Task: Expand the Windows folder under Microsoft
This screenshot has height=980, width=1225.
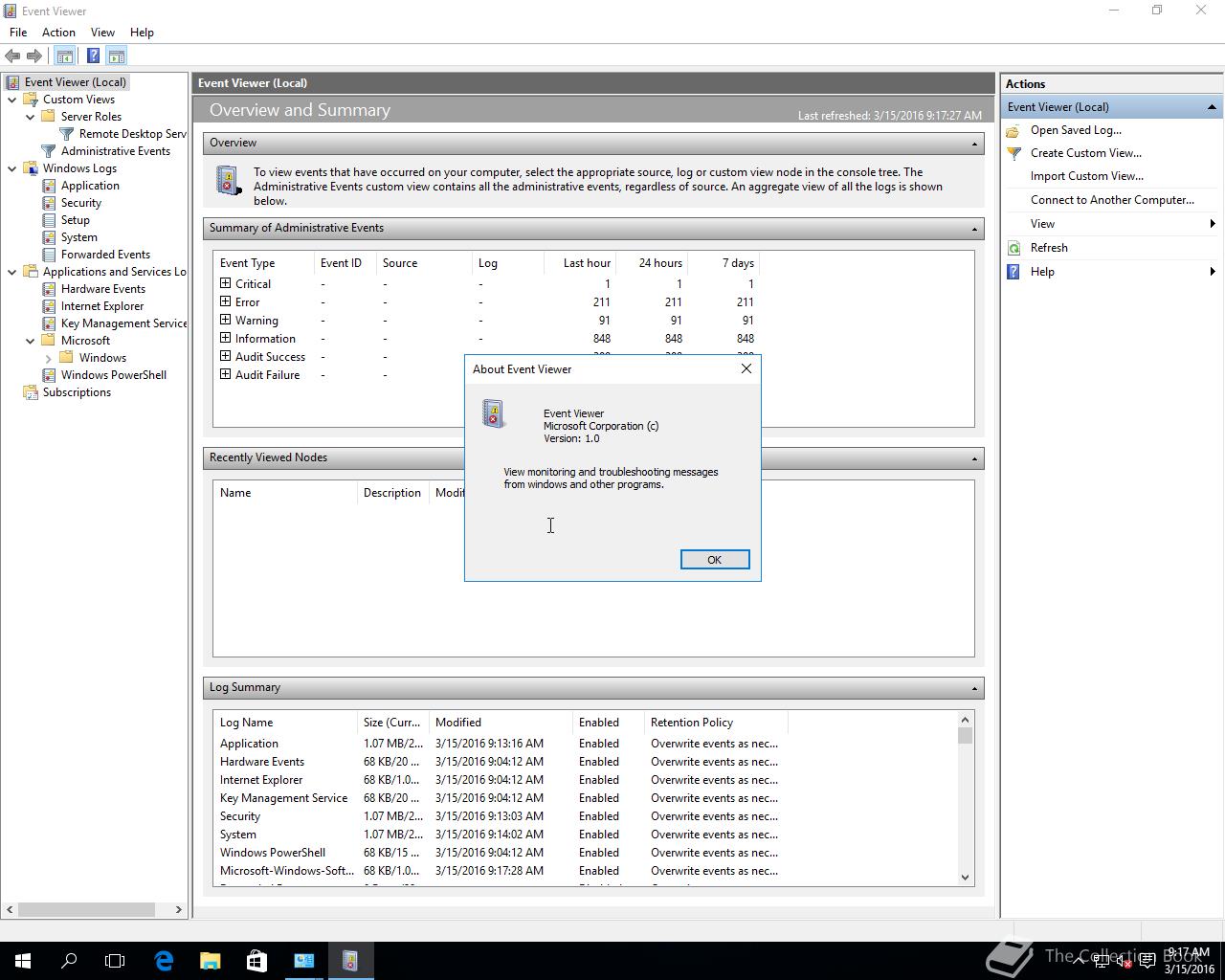Action: coord(49,358)
